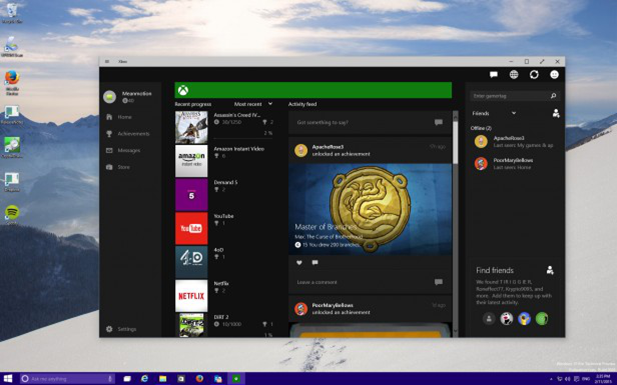Click send icon beside 'Leave a comment'
This screenshot has width=617, height=385.
pos(438,282)
